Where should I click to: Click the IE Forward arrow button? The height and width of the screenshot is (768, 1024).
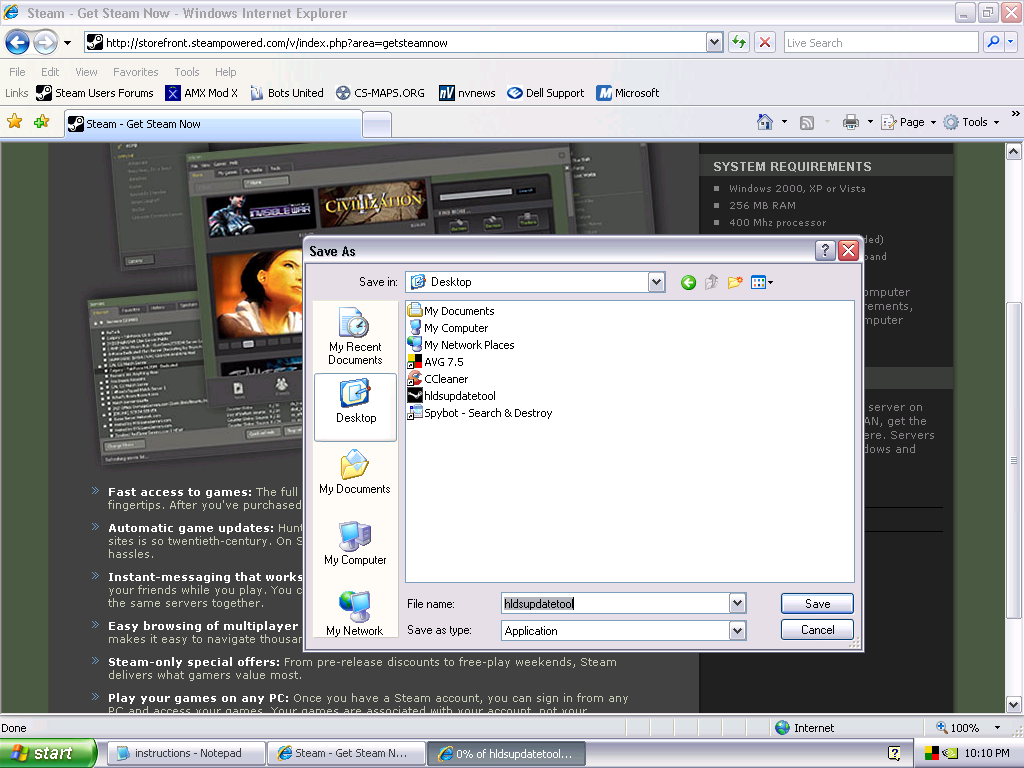point(45,43)
